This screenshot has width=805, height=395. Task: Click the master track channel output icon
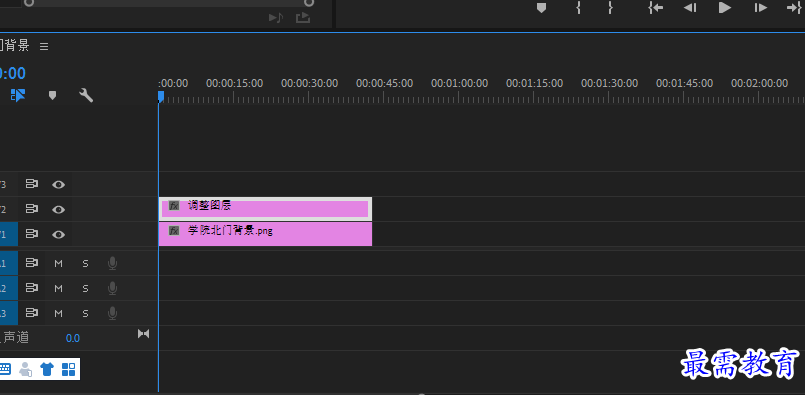[x=144, y=334]
